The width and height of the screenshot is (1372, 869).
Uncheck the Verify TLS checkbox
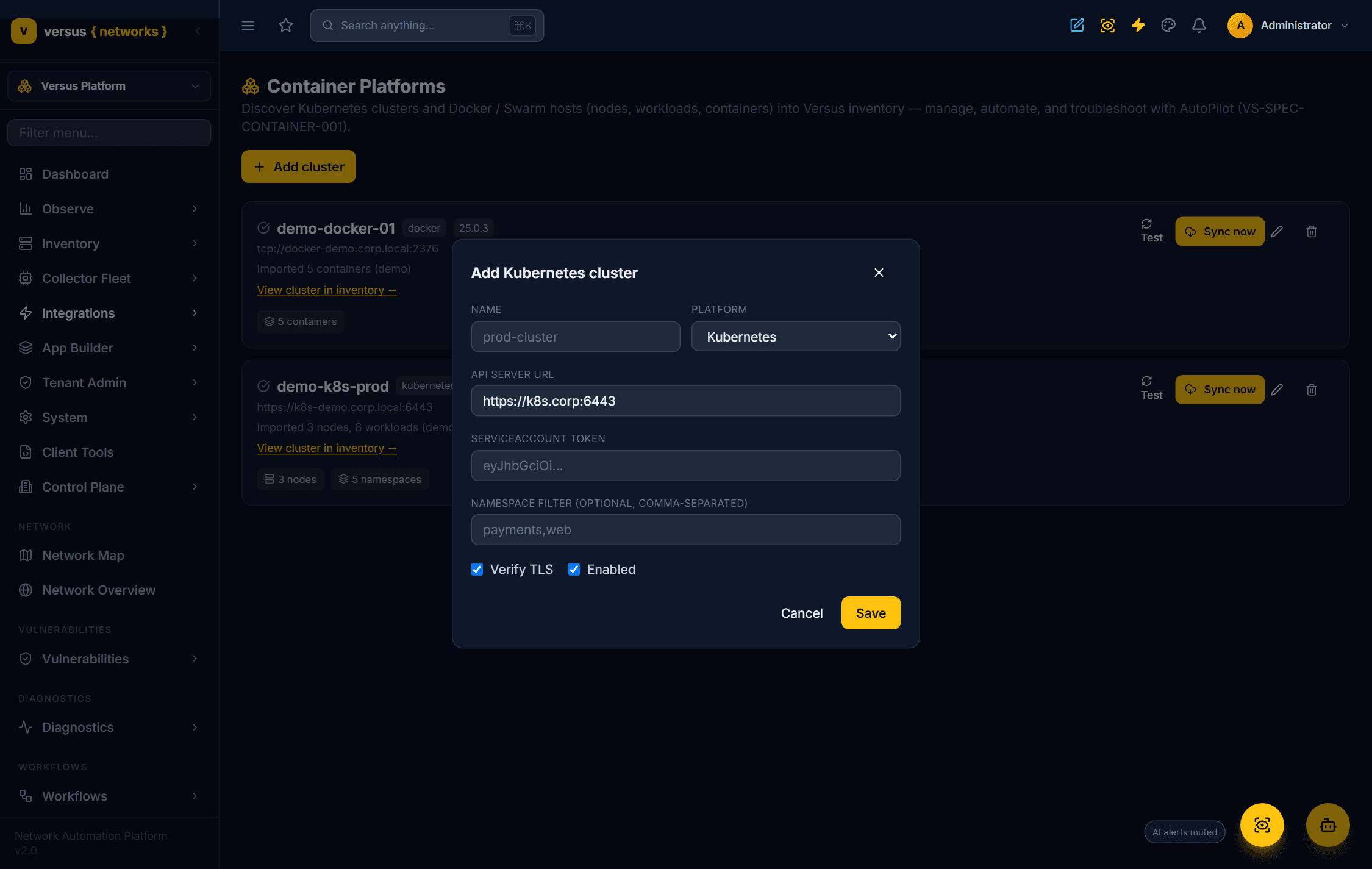pyautogui.click(x=477, y=570)
